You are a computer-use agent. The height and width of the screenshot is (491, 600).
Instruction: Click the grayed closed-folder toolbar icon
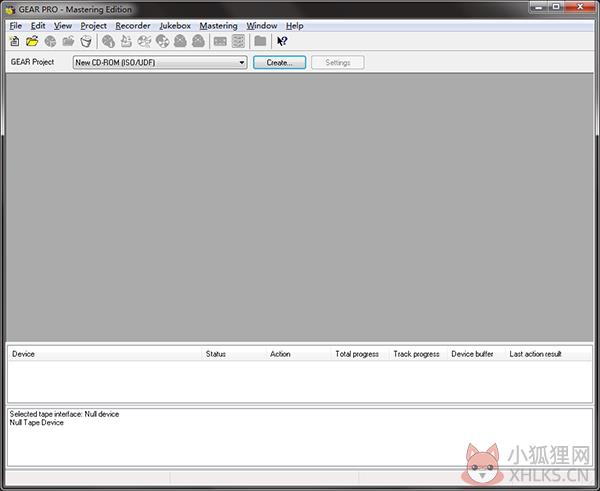click(x=260, y=41)
